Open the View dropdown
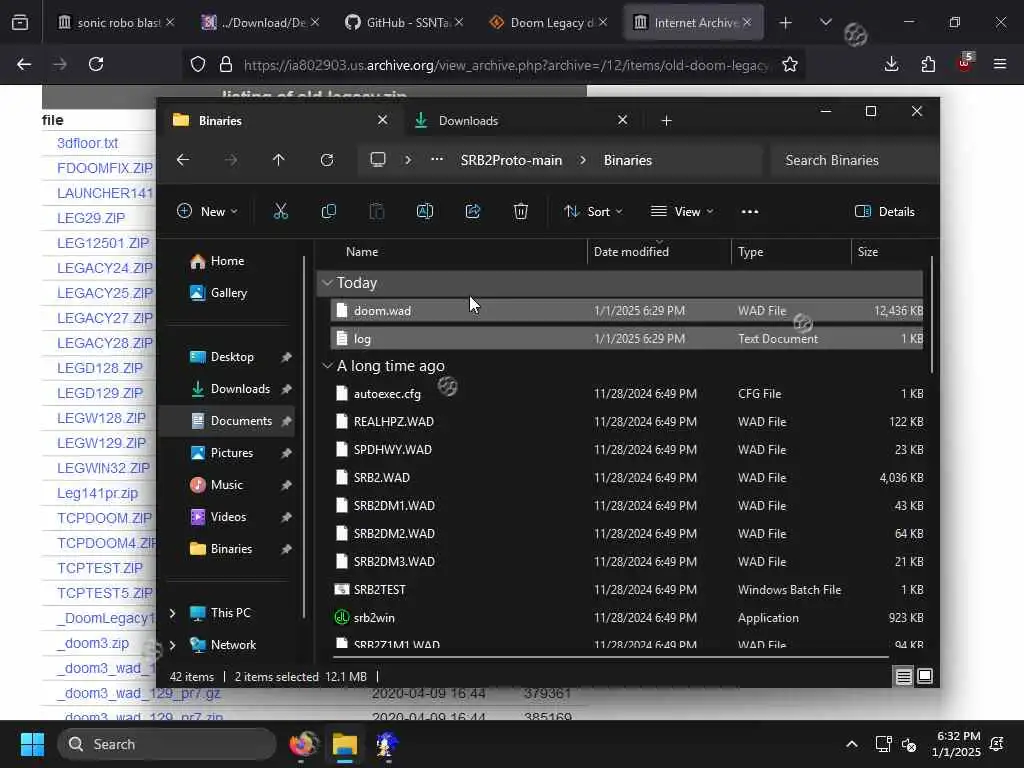The height and width of the screenshot is (768, 1024). coord(682,212)
